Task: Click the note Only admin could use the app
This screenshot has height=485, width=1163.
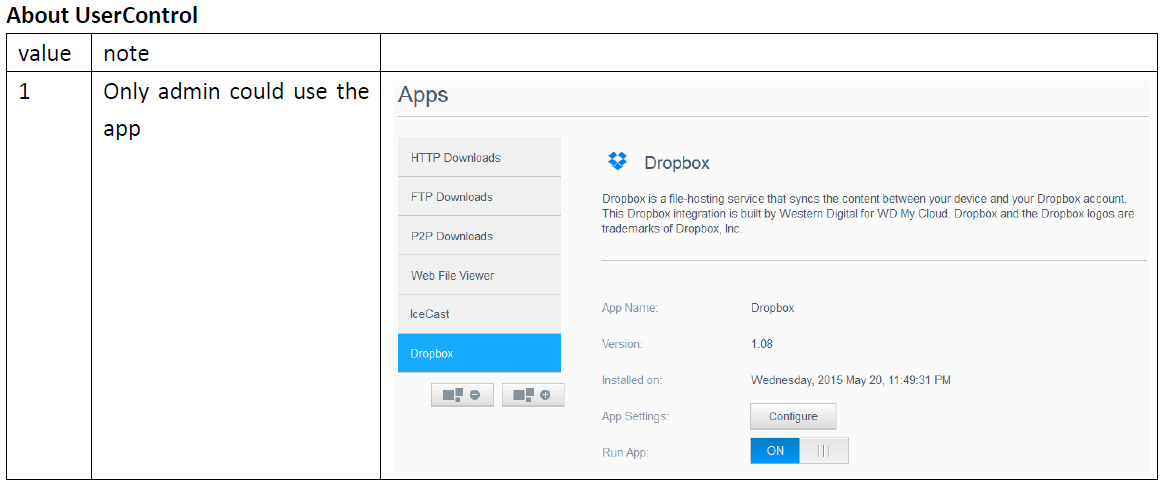Action: tap(236, 110)
